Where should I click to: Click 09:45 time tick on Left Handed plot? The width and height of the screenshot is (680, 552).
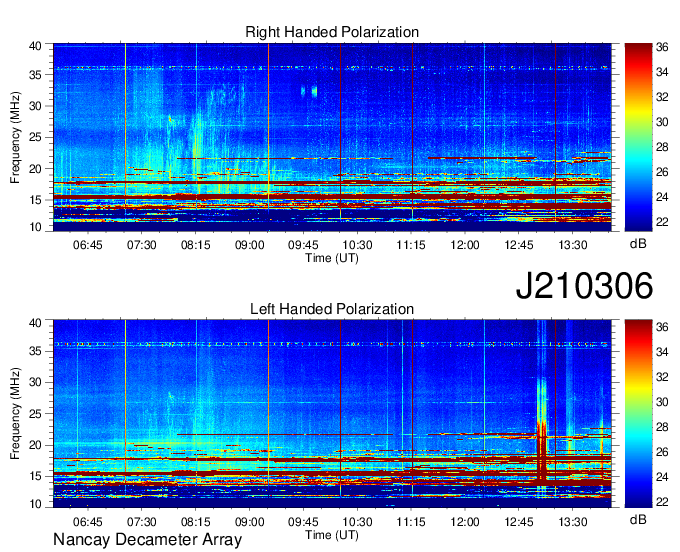[303, 521]
